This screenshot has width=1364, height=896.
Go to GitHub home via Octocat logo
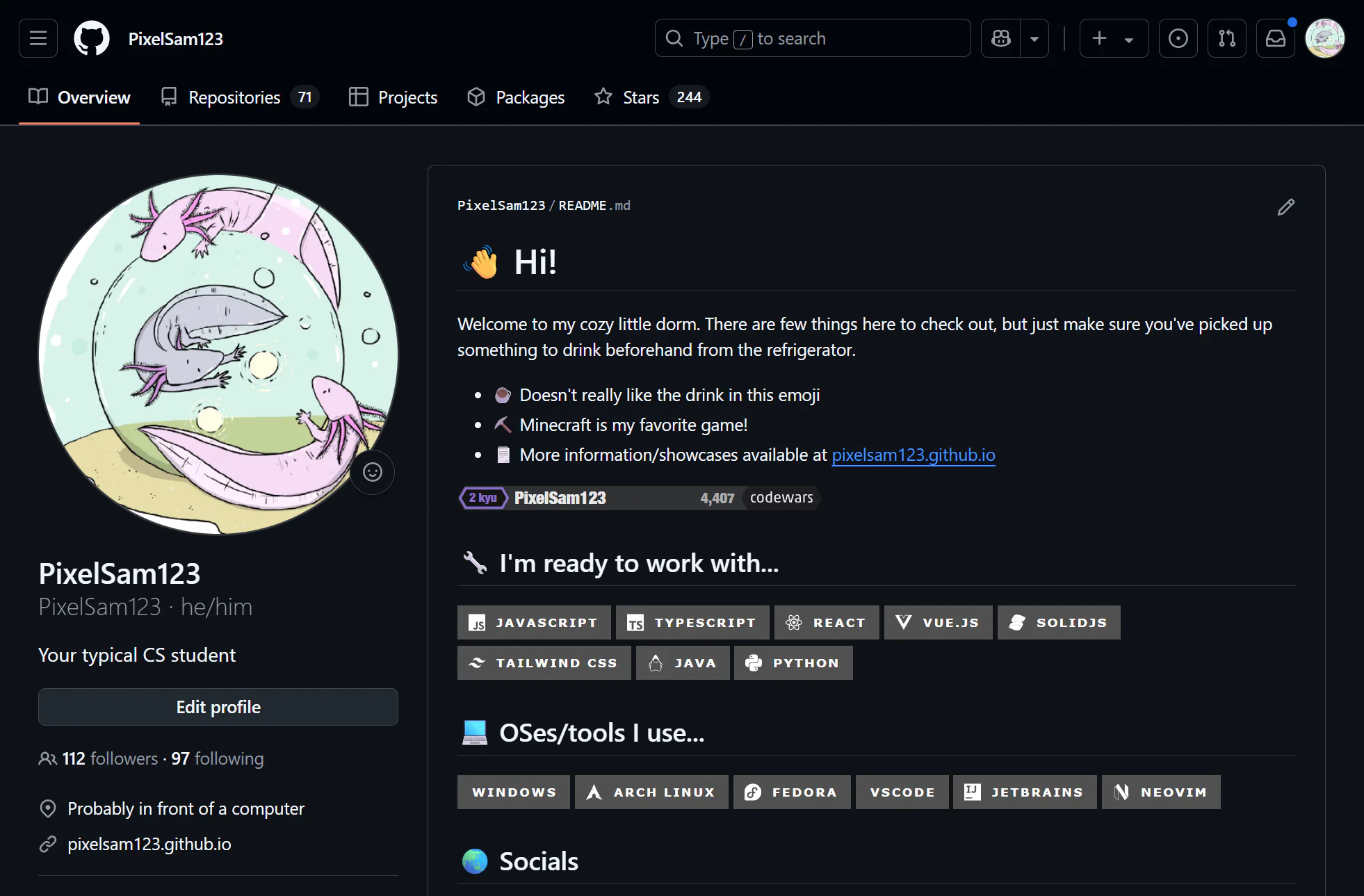(92, 38)
